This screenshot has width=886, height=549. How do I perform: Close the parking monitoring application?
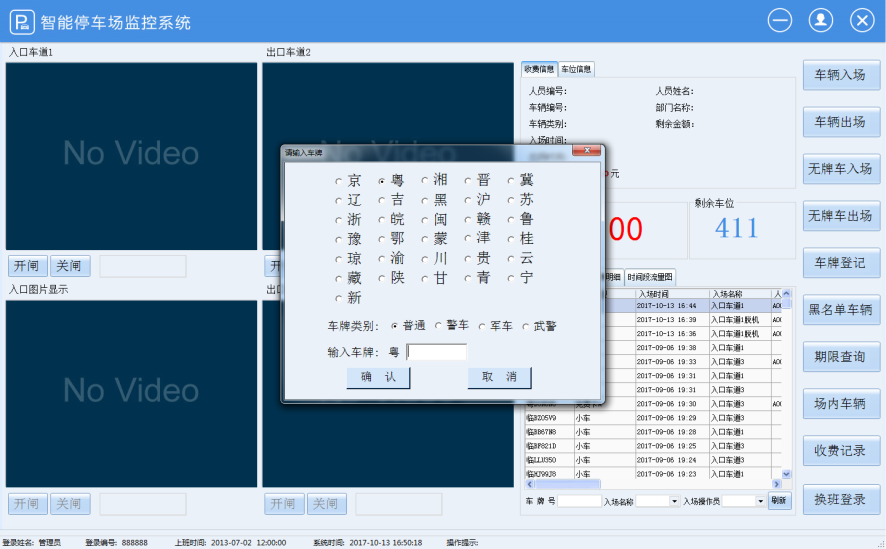pos(862,20)
